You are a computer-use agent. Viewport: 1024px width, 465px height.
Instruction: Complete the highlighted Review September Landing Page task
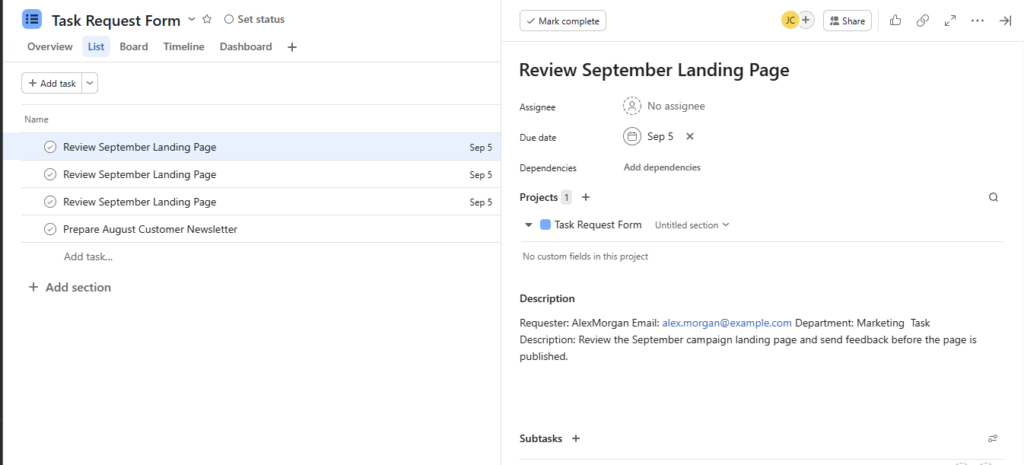tap(50, 148)
